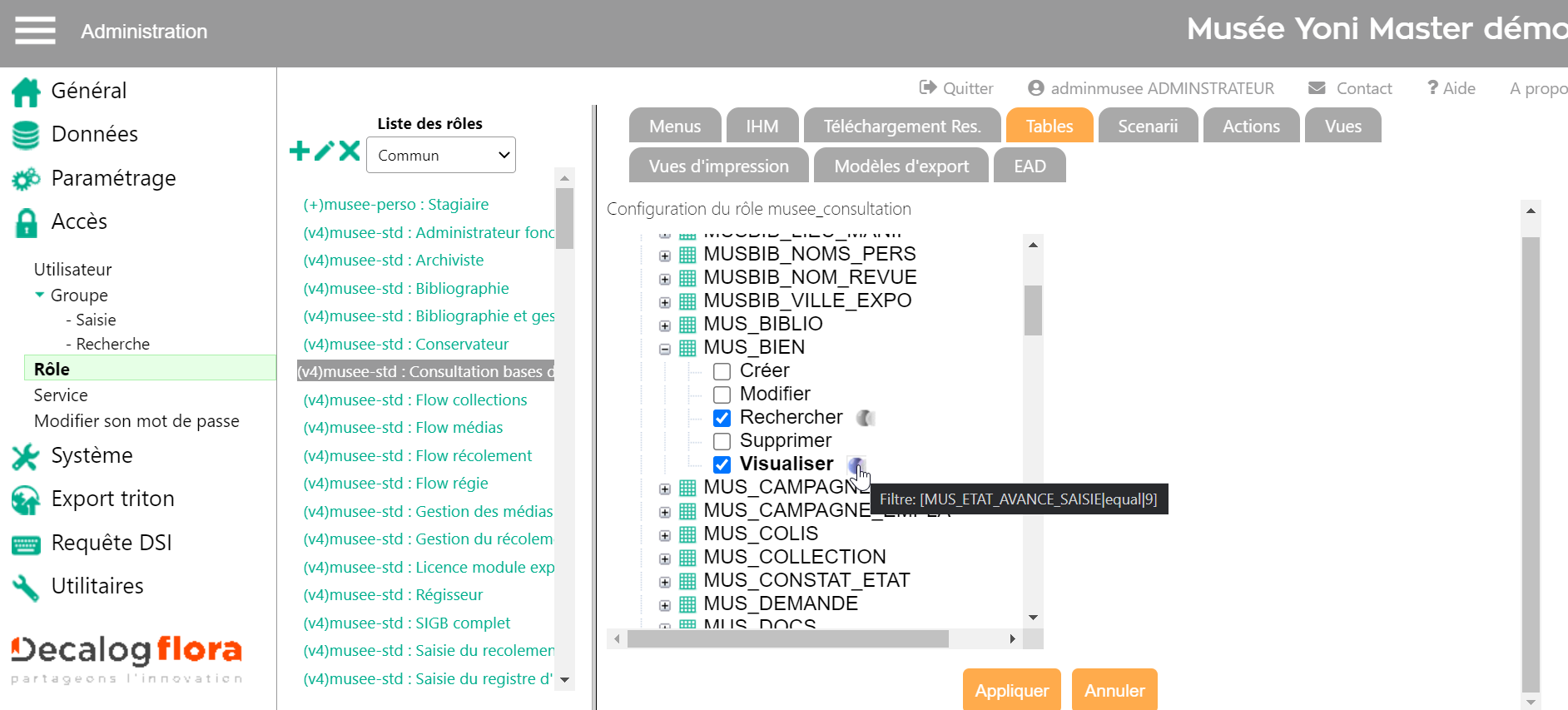This screenshot has height=710, width=1568.
Task: Click the pencil edit role icon
Action: 325,151
